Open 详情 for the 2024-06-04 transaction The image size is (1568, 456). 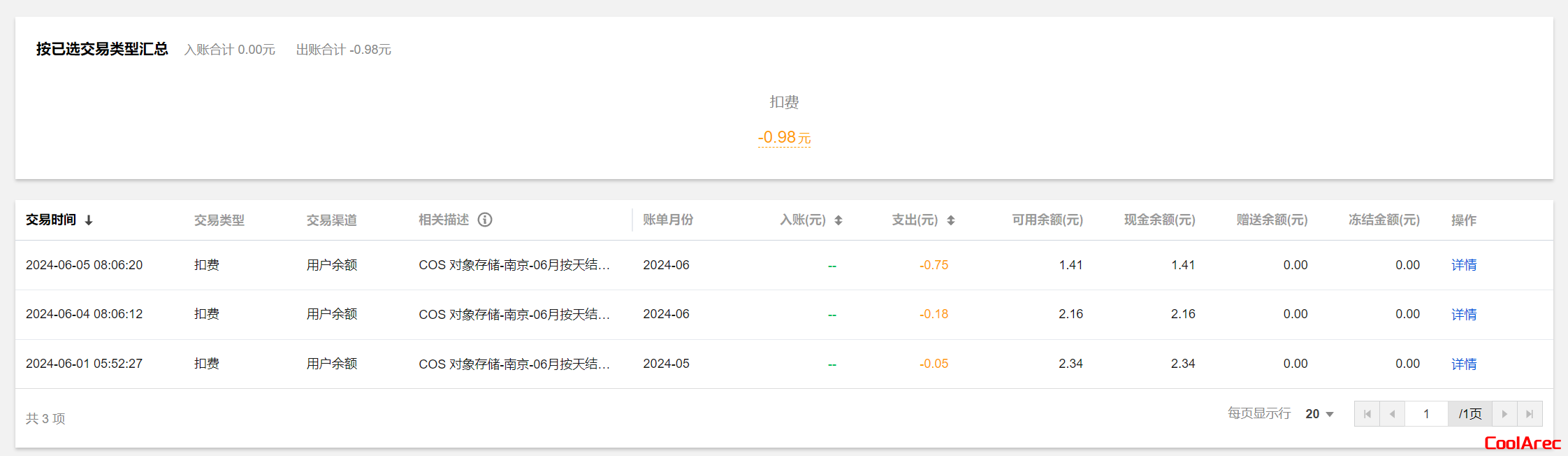pos(1464,315)
